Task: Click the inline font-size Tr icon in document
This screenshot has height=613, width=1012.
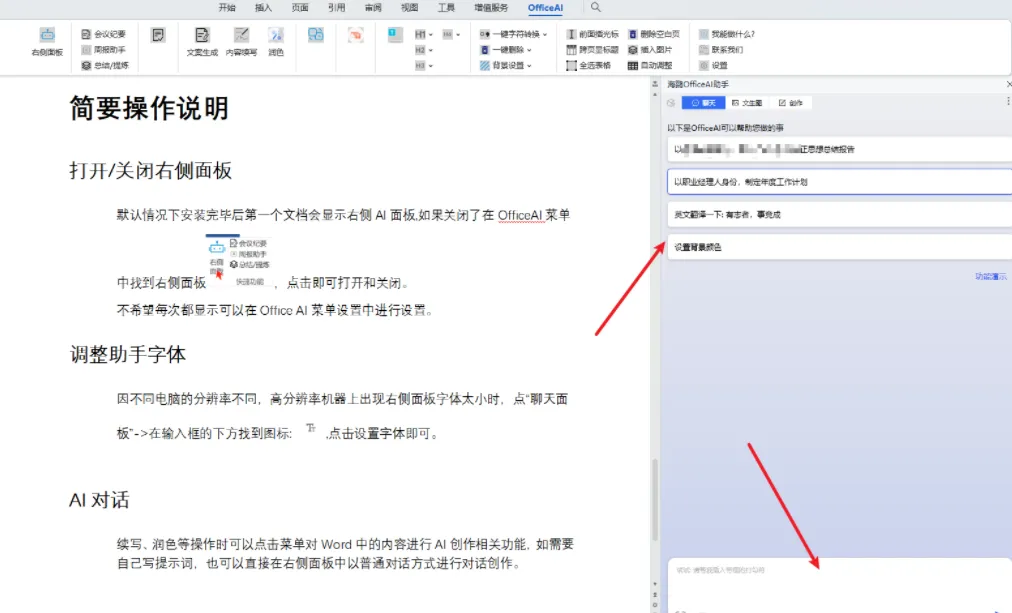Action: [310, 428]
